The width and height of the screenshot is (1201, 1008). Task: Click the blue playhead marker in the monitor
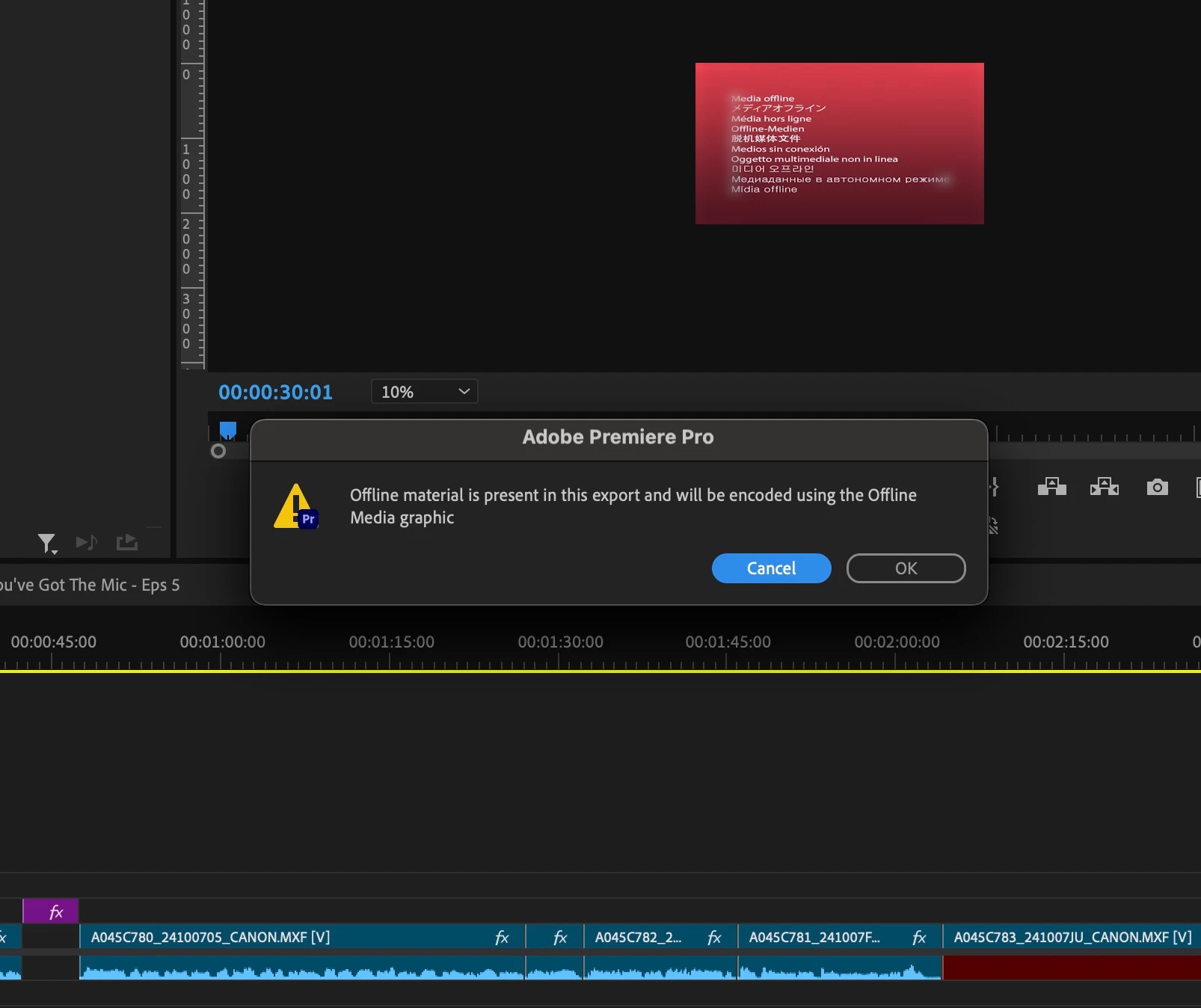click(228, 430)
